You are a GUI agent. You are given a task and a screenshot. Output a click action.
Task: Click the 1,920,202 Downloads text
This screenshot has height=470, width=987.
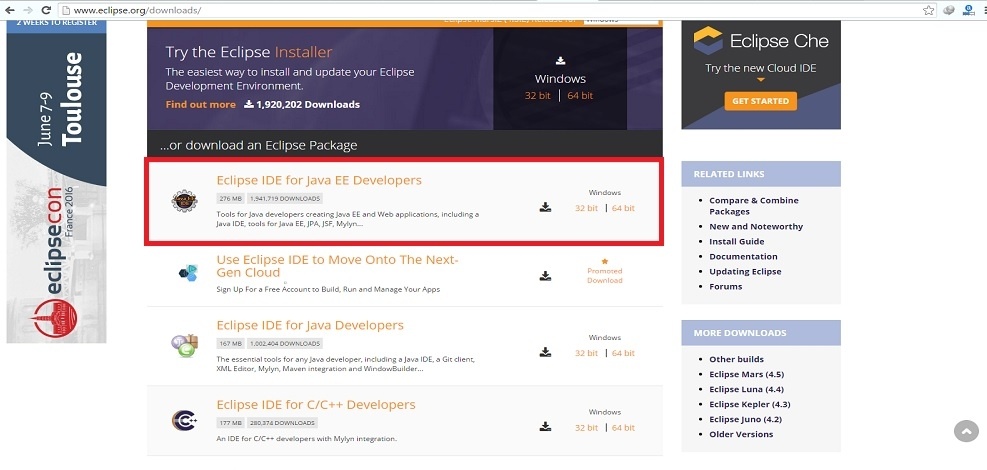point(308,104)
